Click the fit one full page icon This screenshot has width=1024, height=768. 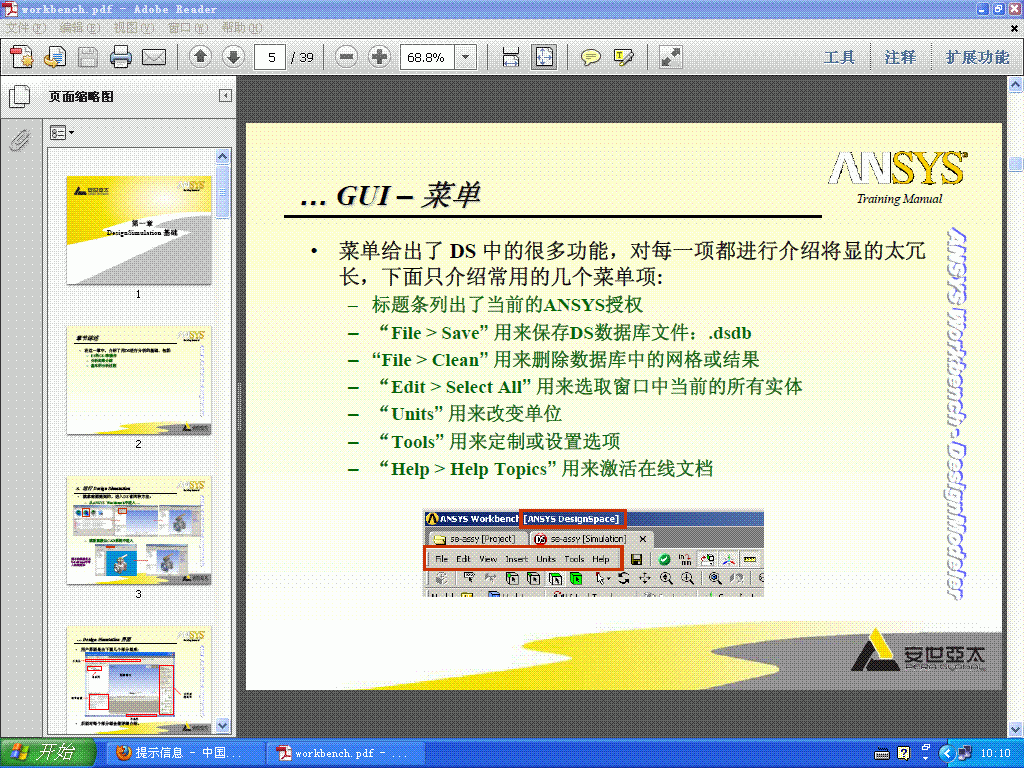click(x=543, y=57)
